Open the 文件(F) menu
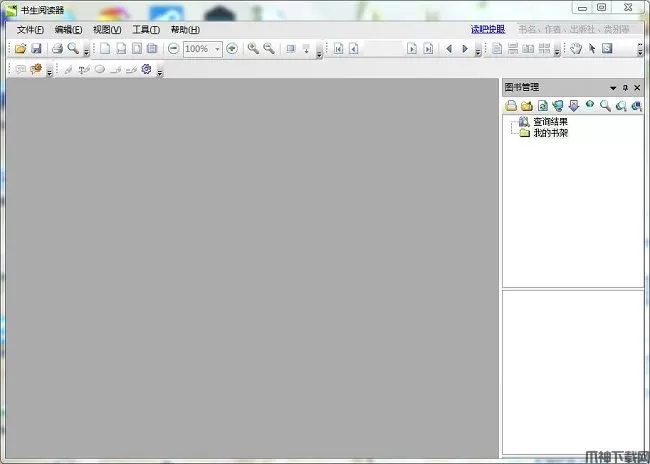Screen dimensions: 650x464 (x=30, y=30)
